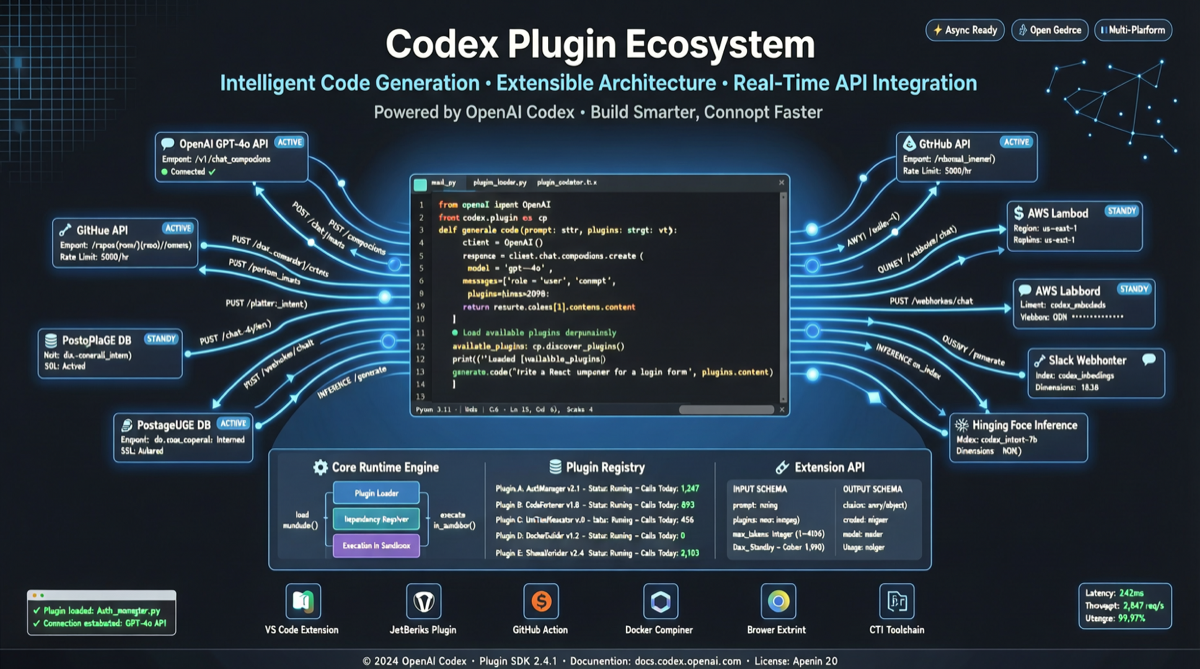Close the code editor window
The width and height of the screenshot is (1200, 669).
pyautogui.click(x=782, y=184)
